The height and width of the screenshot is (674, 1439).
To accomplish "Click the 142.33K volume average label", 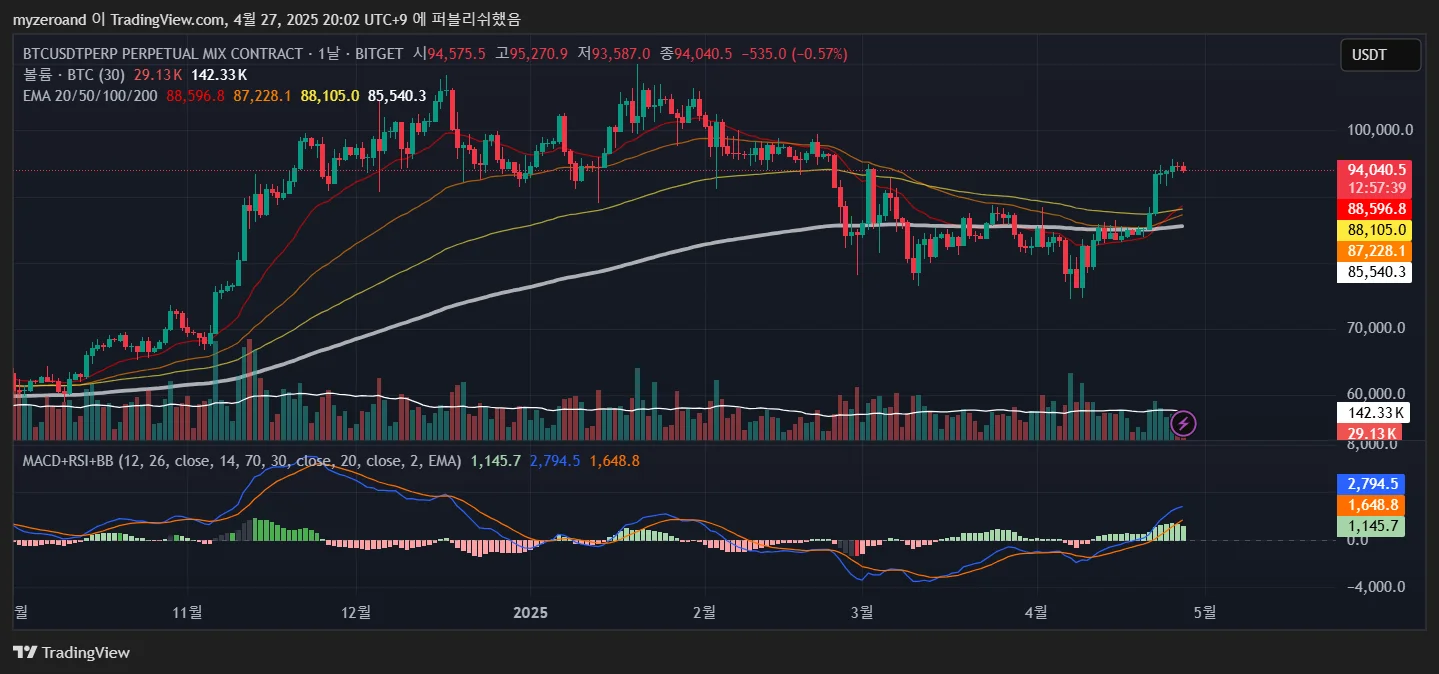I will (x=1376, y=412).
